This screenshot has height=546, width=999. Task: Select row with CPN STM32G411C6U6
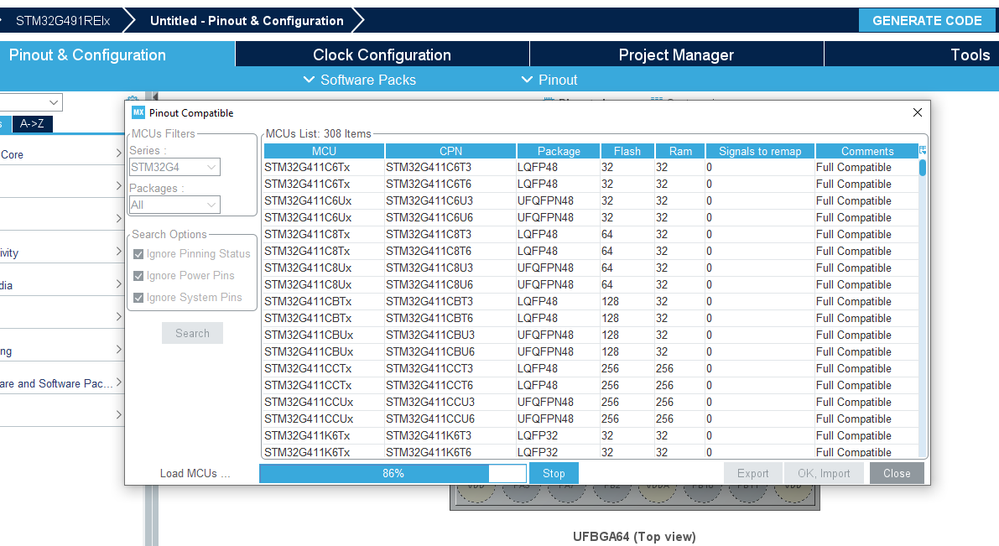point(591,218)
